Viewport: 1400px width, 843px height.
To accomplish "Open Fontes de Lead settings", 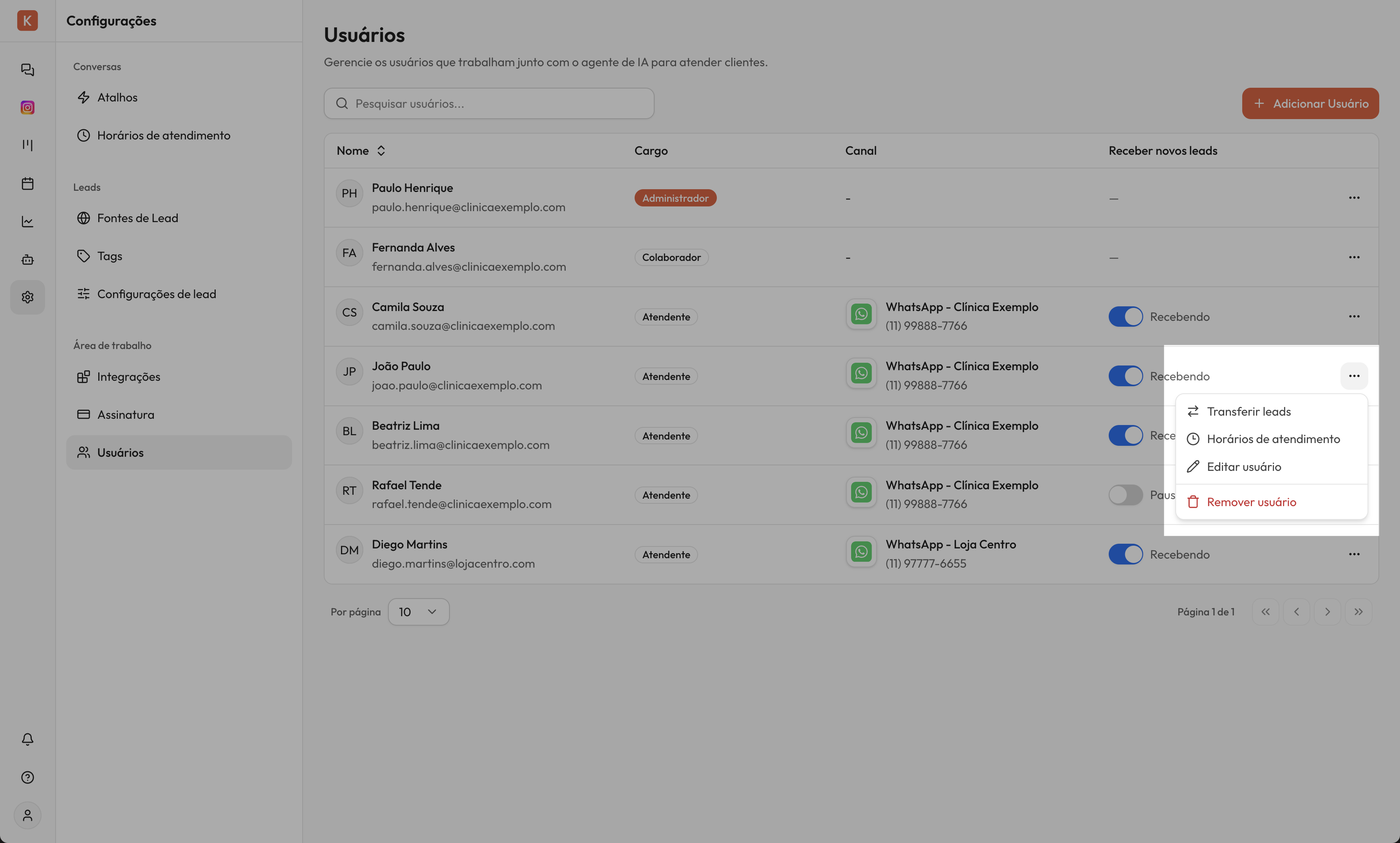I will coord(179,218).
